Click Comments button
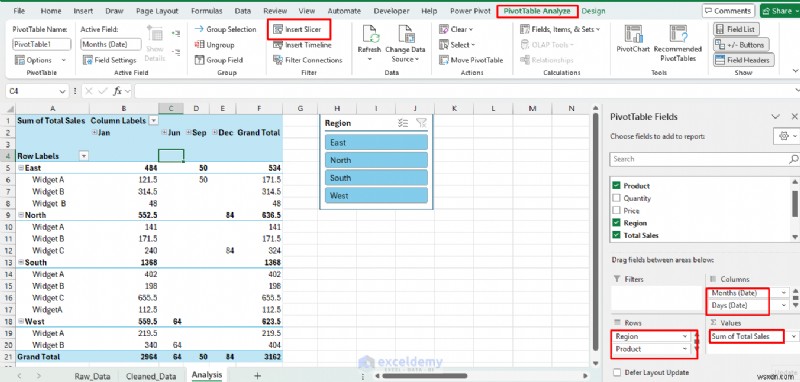Image resolution: width=800 pixels, height=382 pixels. (x=728, y=11)
